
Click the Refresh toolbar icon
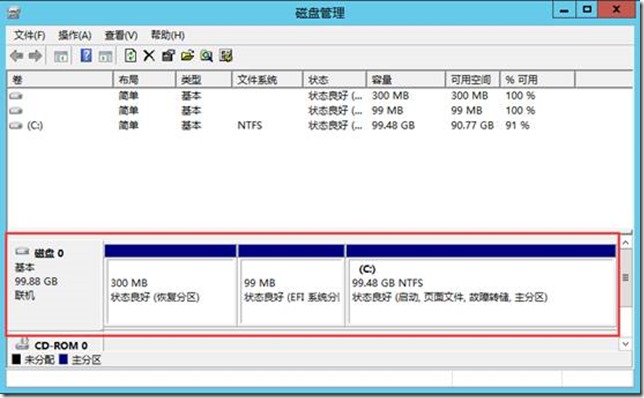[130, 55]
